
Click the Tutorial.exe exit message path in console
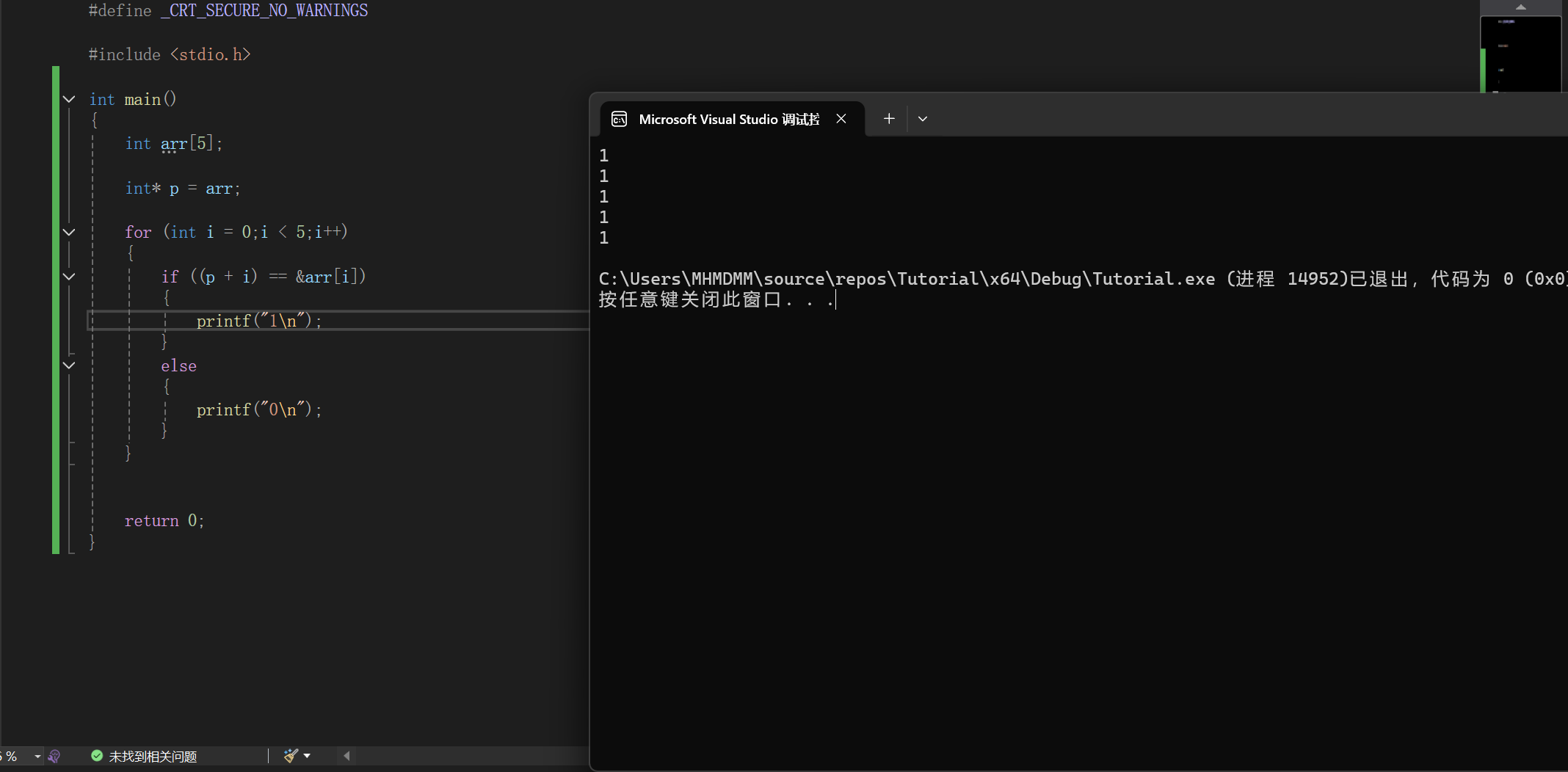coord(907,279)
